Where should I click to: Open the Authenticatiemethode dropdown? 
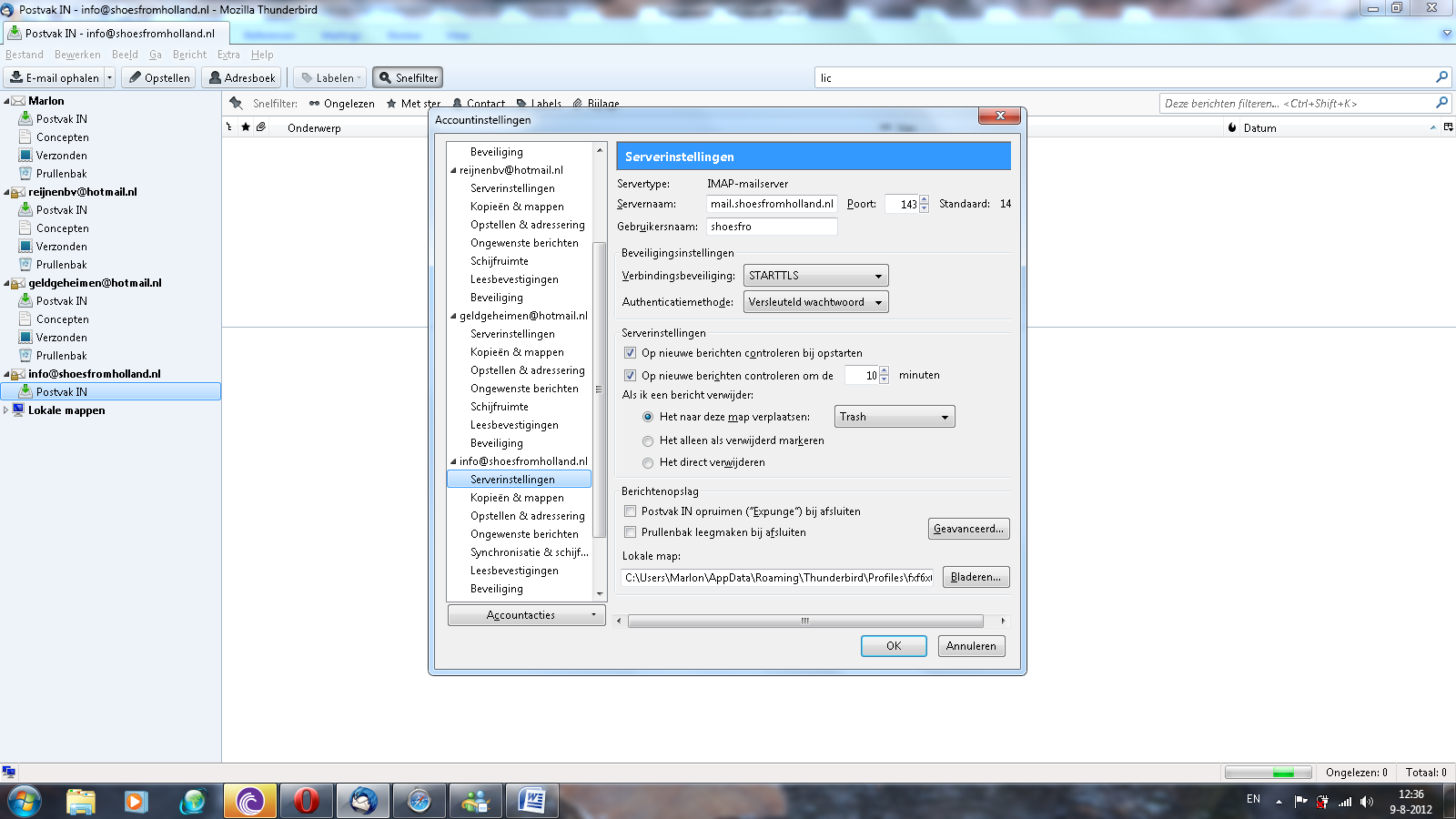(815, 302)
